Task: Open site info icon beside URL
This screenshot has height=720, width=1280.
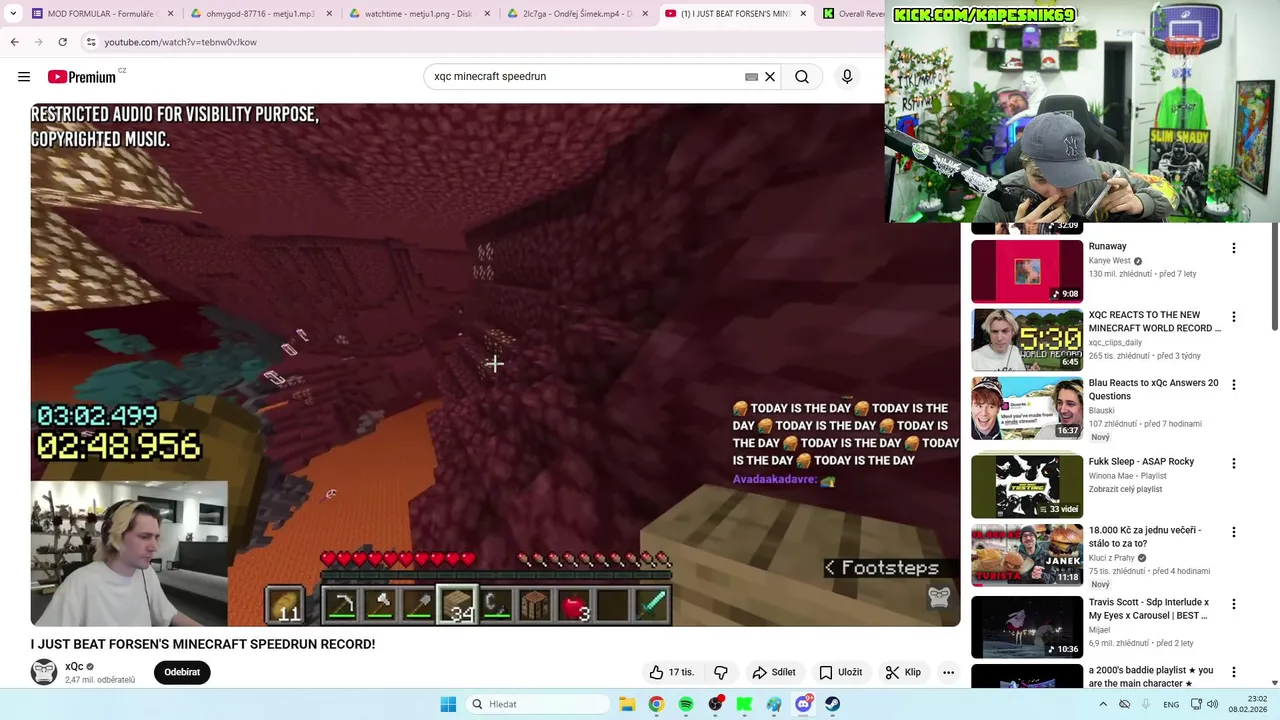Action: coord(90,42)
